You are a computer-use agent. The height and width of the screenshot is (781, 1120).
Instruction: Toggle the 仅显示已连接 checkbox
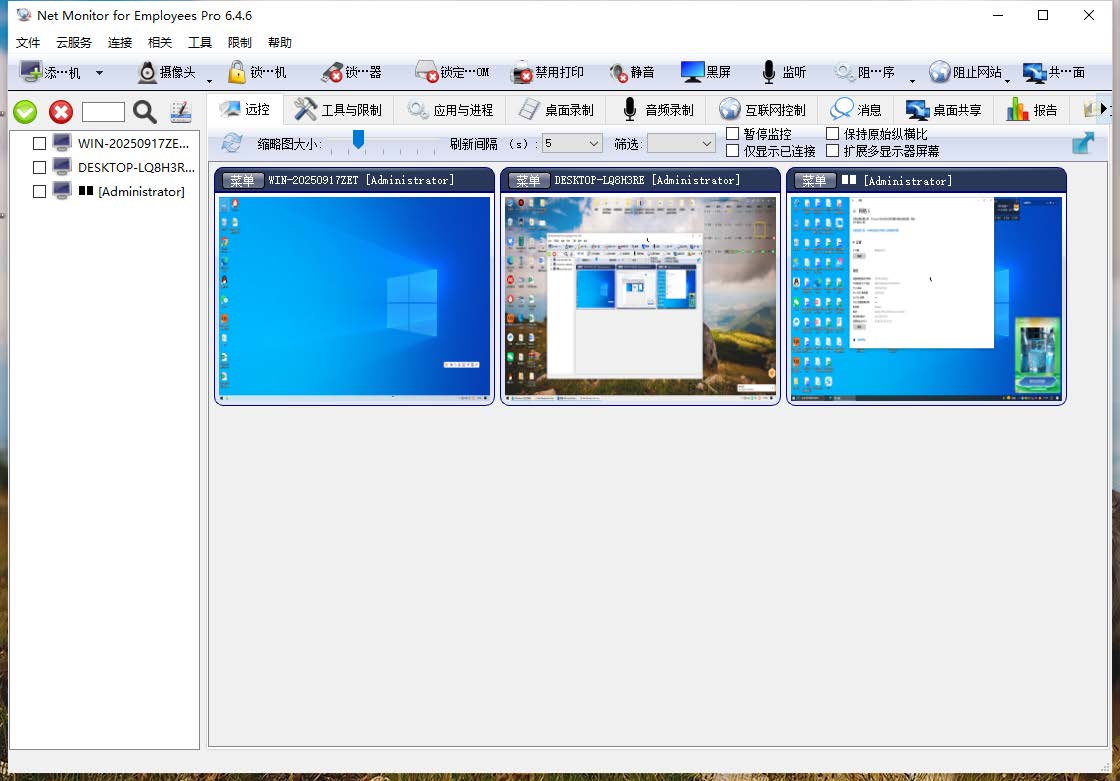coord(733,151)
